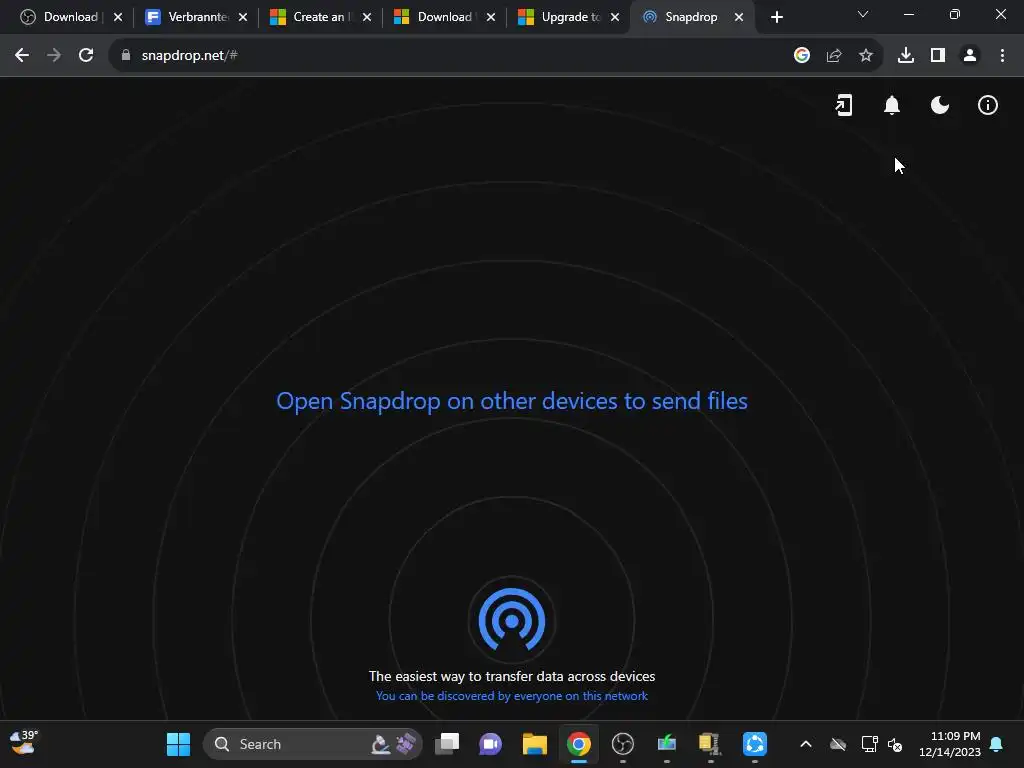Show hidden system tray icons

tap(806, 744)
